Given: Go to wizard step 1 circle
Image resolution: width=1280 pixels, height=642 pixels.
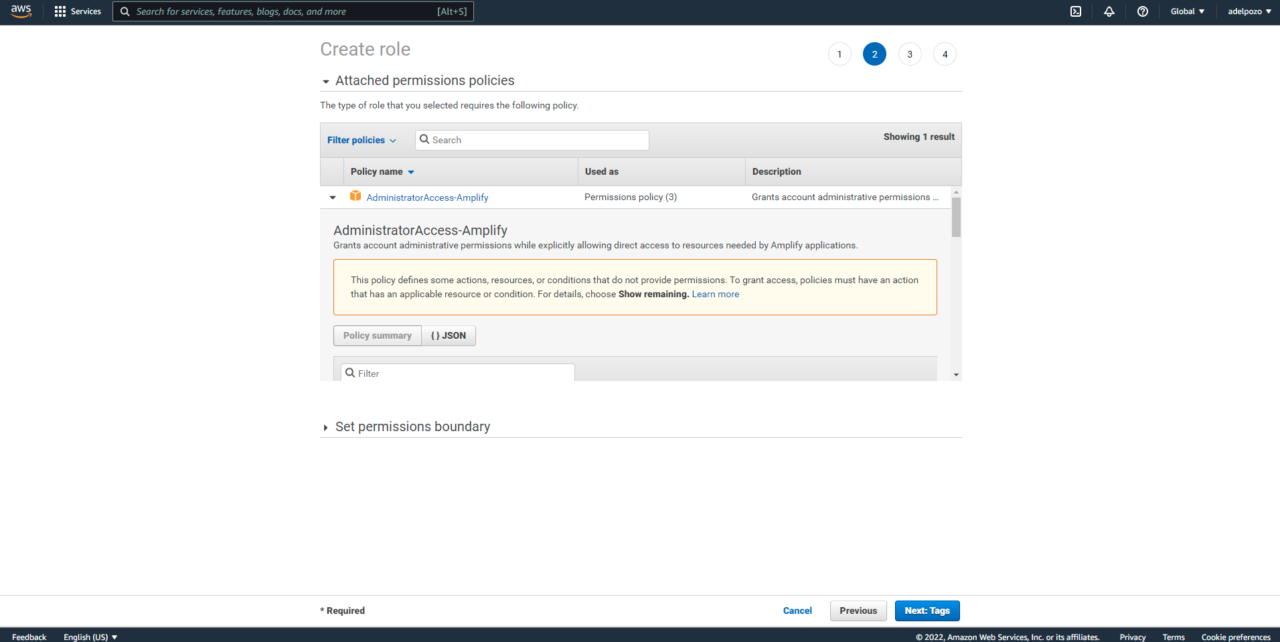Looking at the screenshot, I should click(839, 54).
